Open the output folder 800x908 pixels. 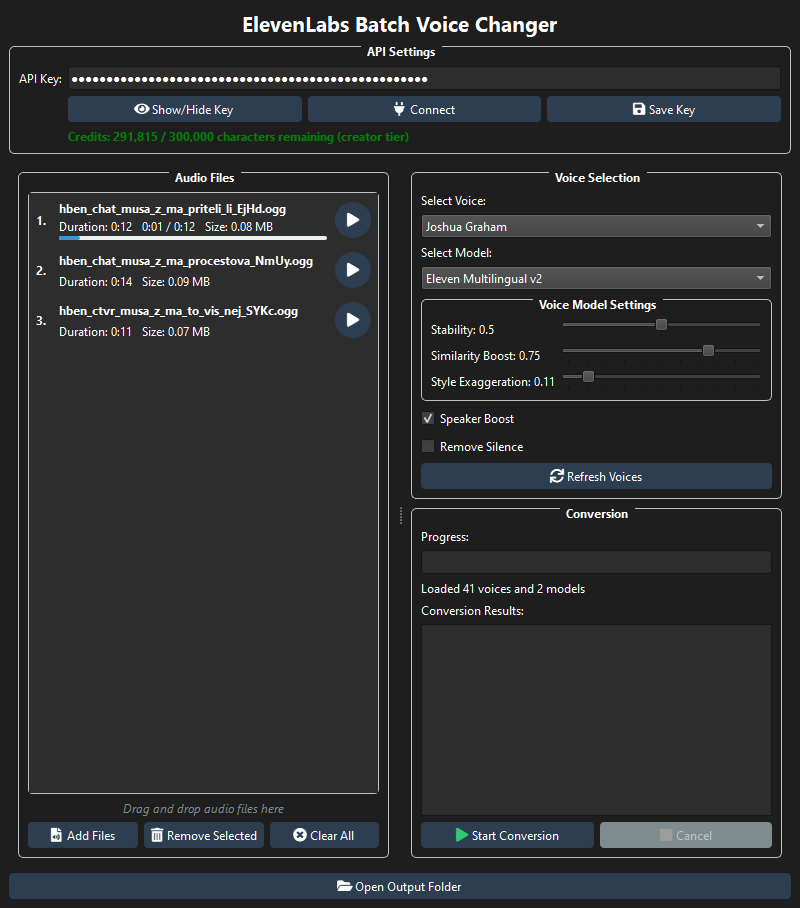[x=400, y=887]
